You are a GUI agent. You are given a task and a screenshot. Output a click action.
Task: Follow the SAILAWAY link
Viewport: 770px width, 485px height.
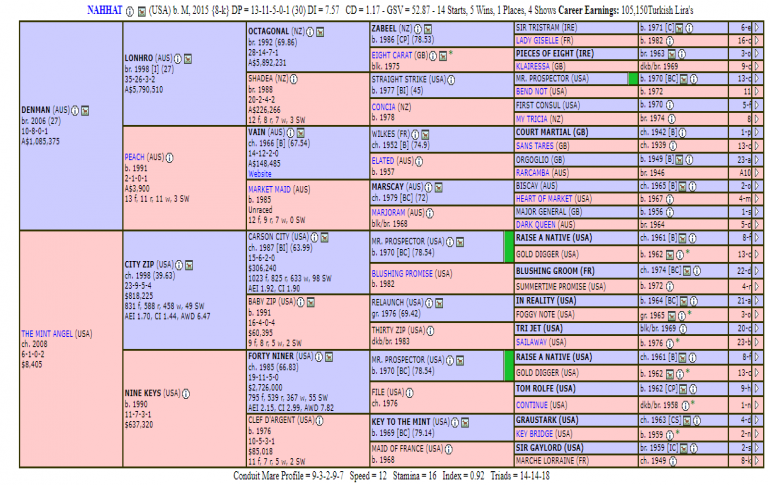click(531, 342)
